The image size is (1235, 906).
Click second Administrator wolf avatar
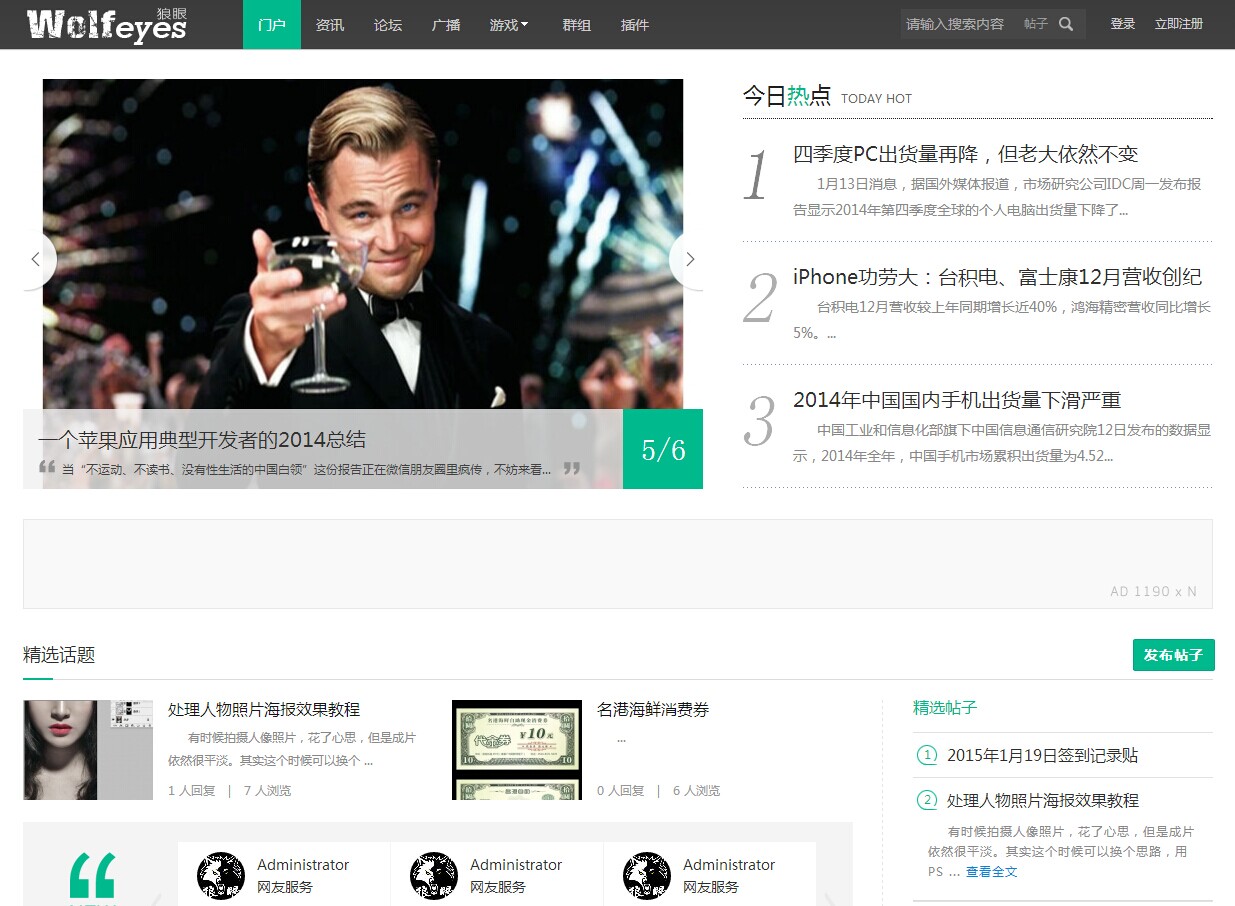pyautogui.click(x=434, y=876)
